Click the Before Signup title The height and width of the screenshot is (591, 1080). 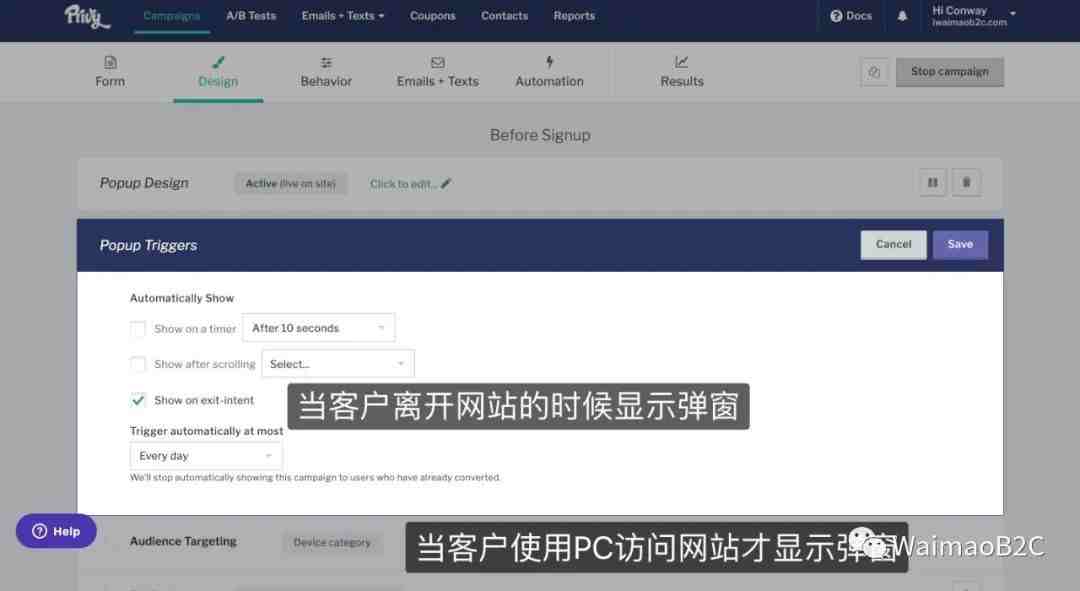click(540, 135)
